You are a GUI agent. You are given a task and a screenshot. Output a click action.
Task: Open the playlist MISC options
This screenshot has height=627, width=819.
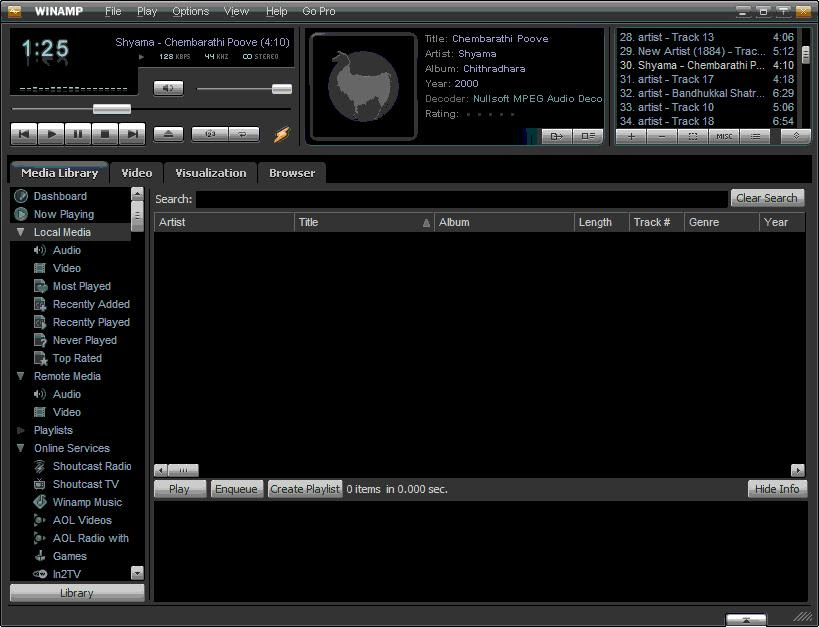point(724,136)
